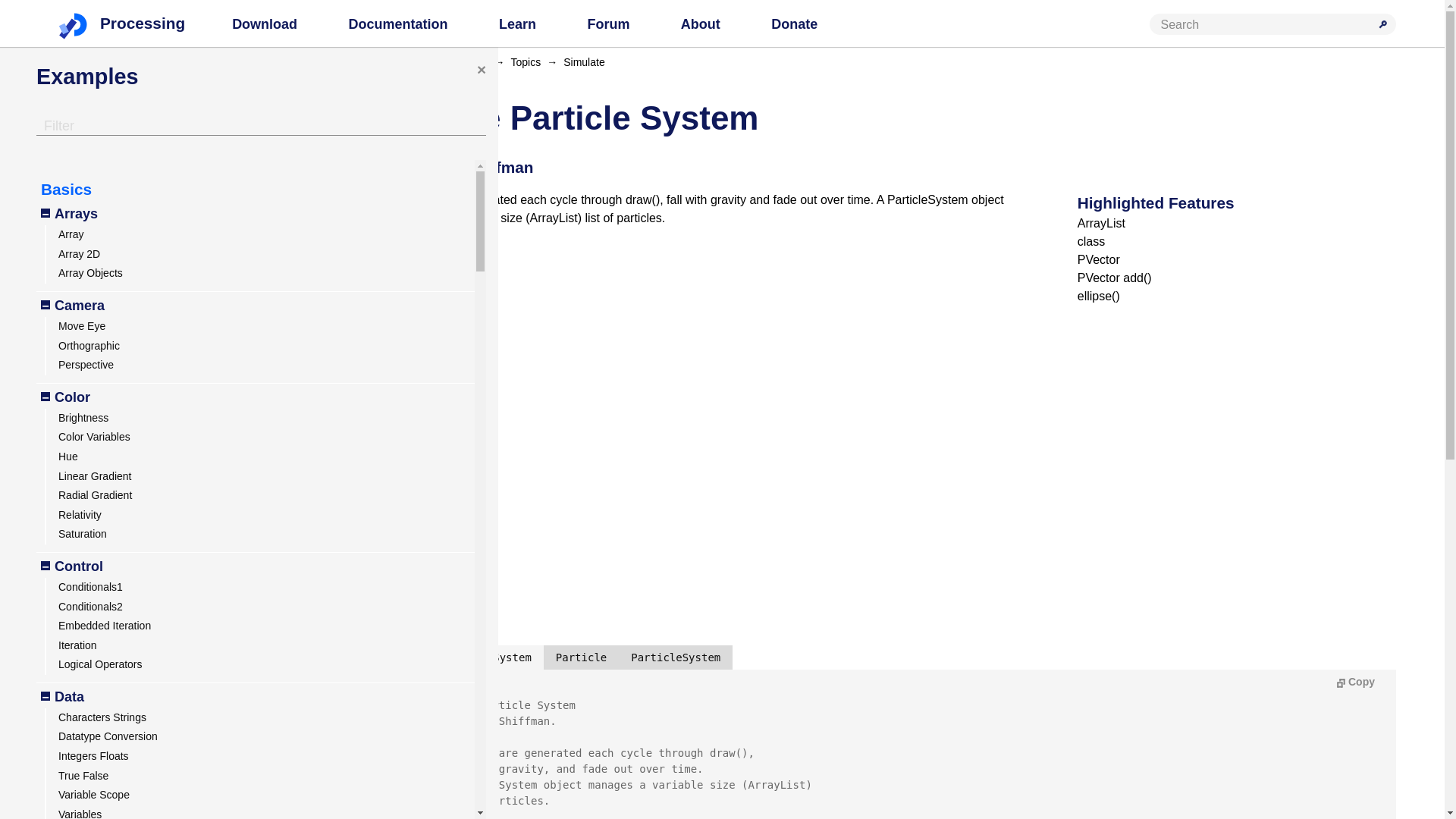The width and height of the screenshot is (1456, 819).
Task: Switch to the Particle code tab
Action: coord(581,657)
